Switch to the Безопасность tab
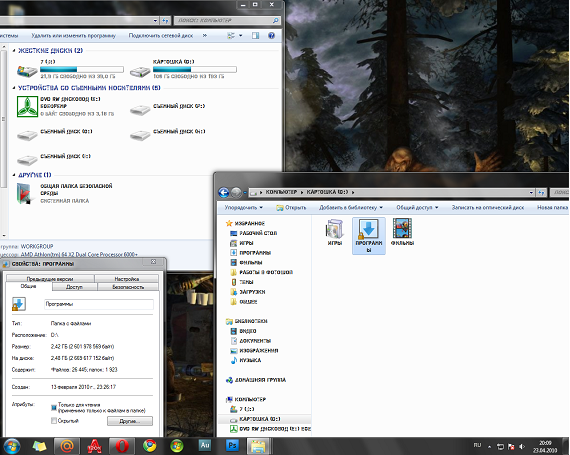 click(128, 287)
